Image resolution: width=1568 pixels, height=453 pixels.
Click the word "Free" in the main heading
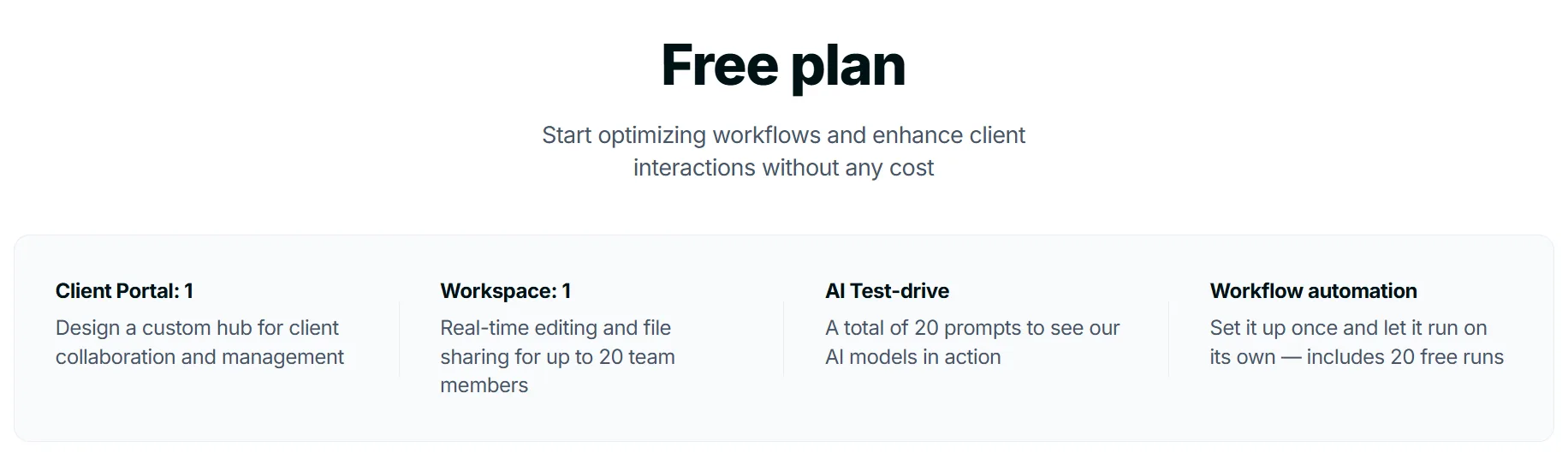click(x=719, y=65)
